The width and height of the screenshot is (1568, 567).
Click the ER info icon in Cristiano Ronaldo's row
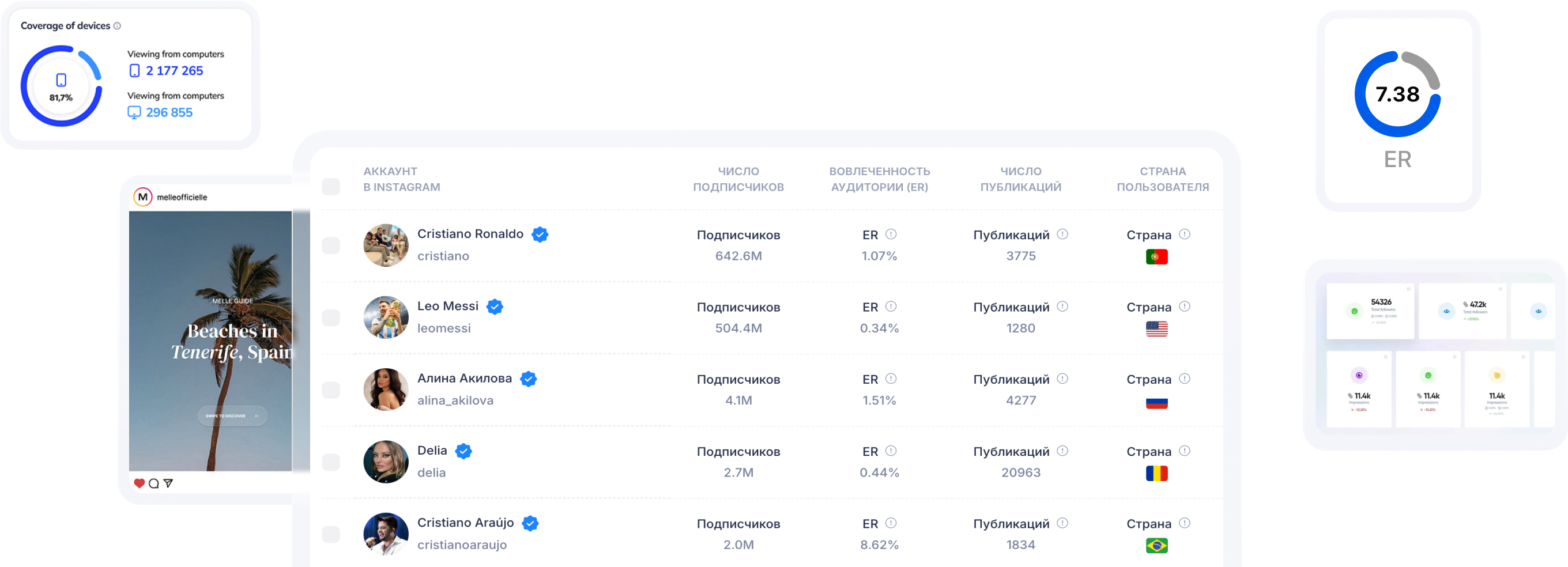(x=891, y=234)
